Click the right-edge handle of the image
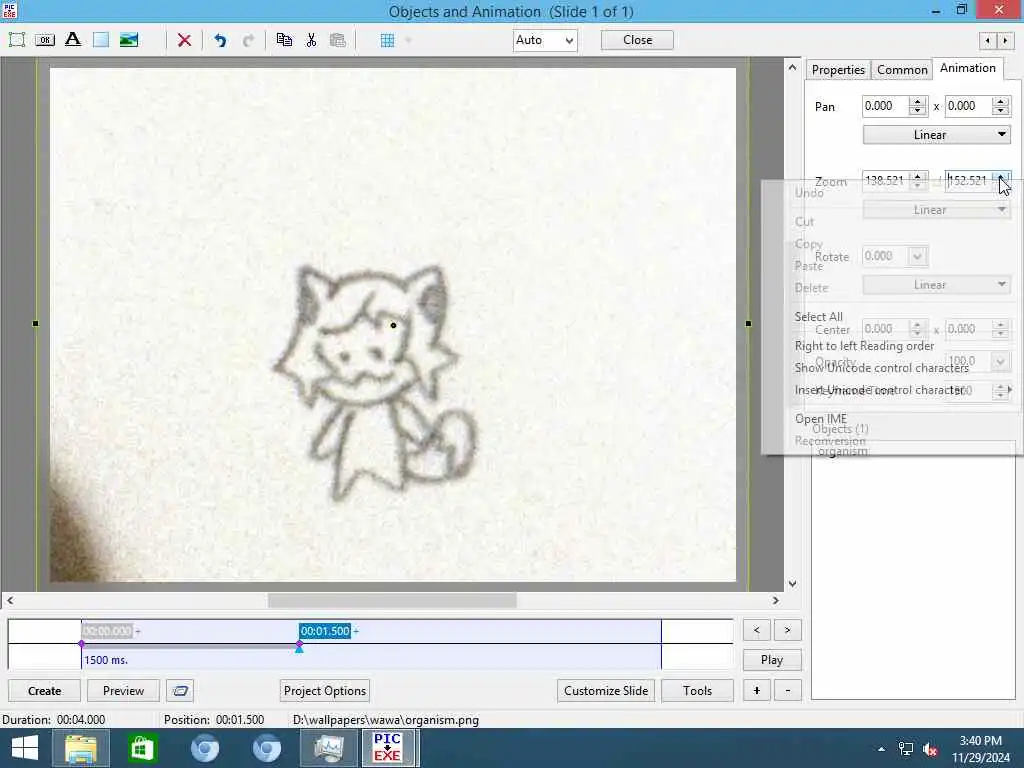1024x768 pixels. click(748, 323)
